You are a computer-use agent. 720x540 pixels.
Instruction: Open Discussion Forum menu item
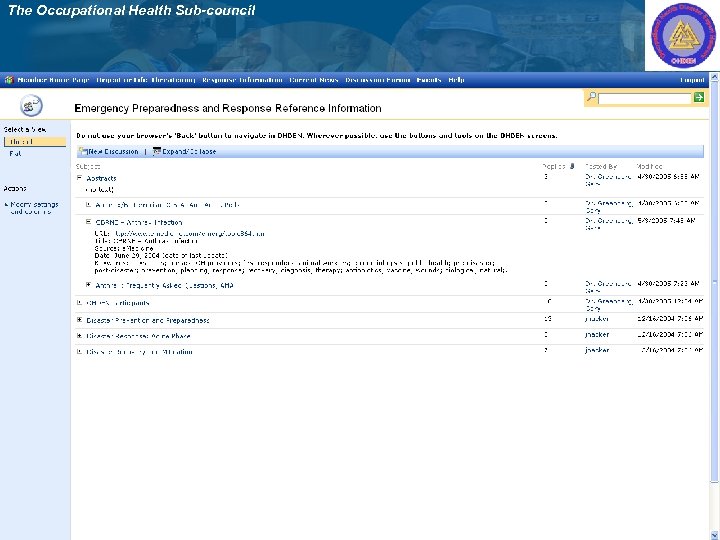[x=377, y=80]
